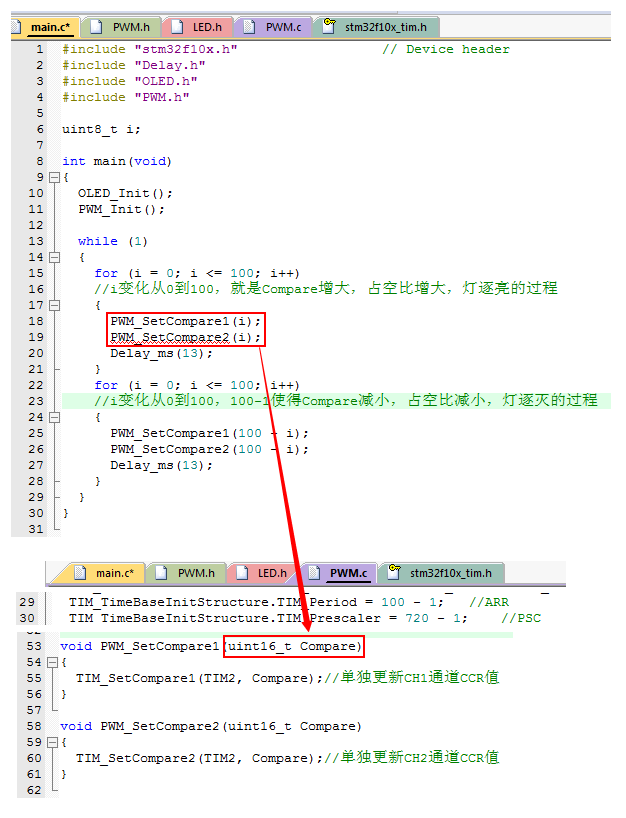The height and width of the screenshot is (818, 626).
Task: Collapse while loop fold at line 14
Action: [x=54, y=257]
